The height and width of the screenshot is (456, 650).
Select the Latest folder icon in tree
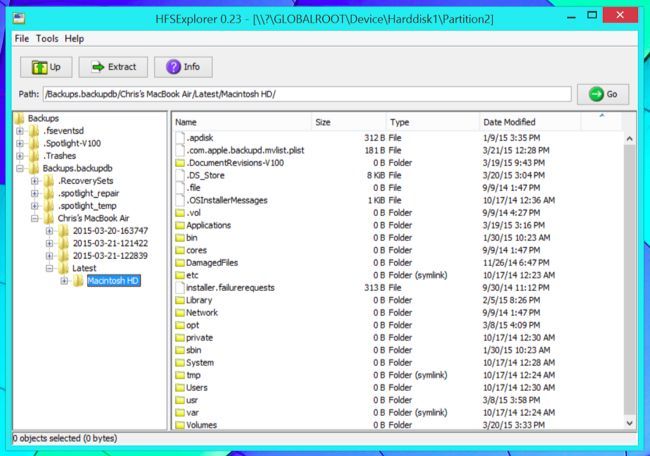tap(63, 268)
